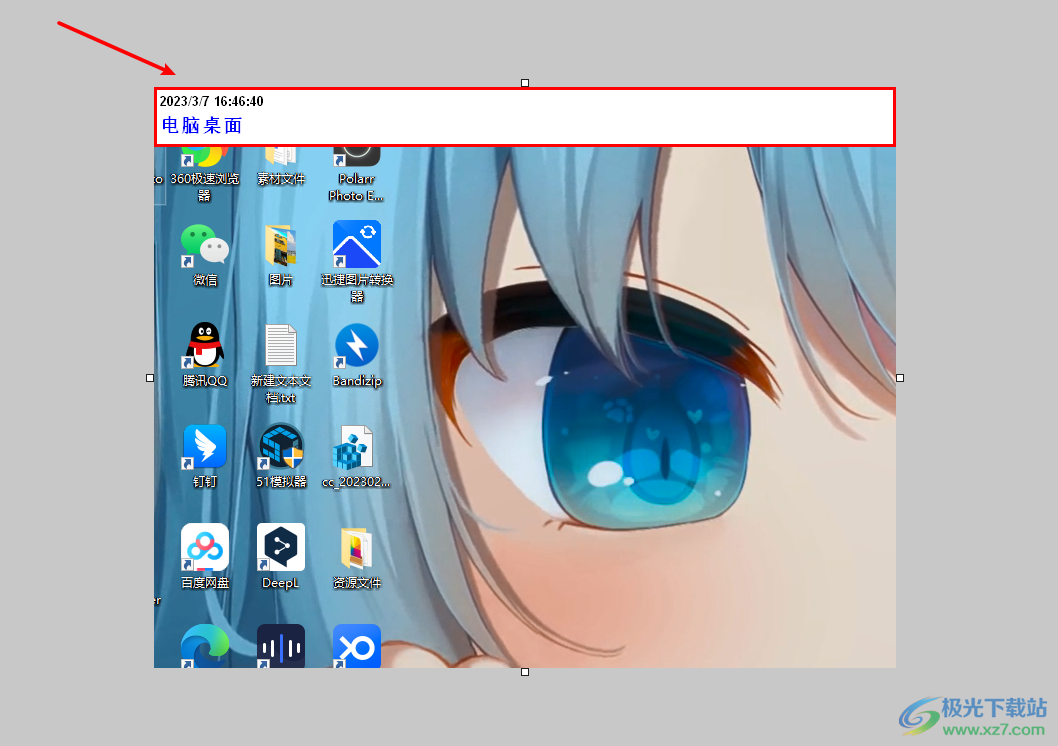
Task: Click the 2023/3/7 16:46:40 timestamp text
Action: pos(211,101)
